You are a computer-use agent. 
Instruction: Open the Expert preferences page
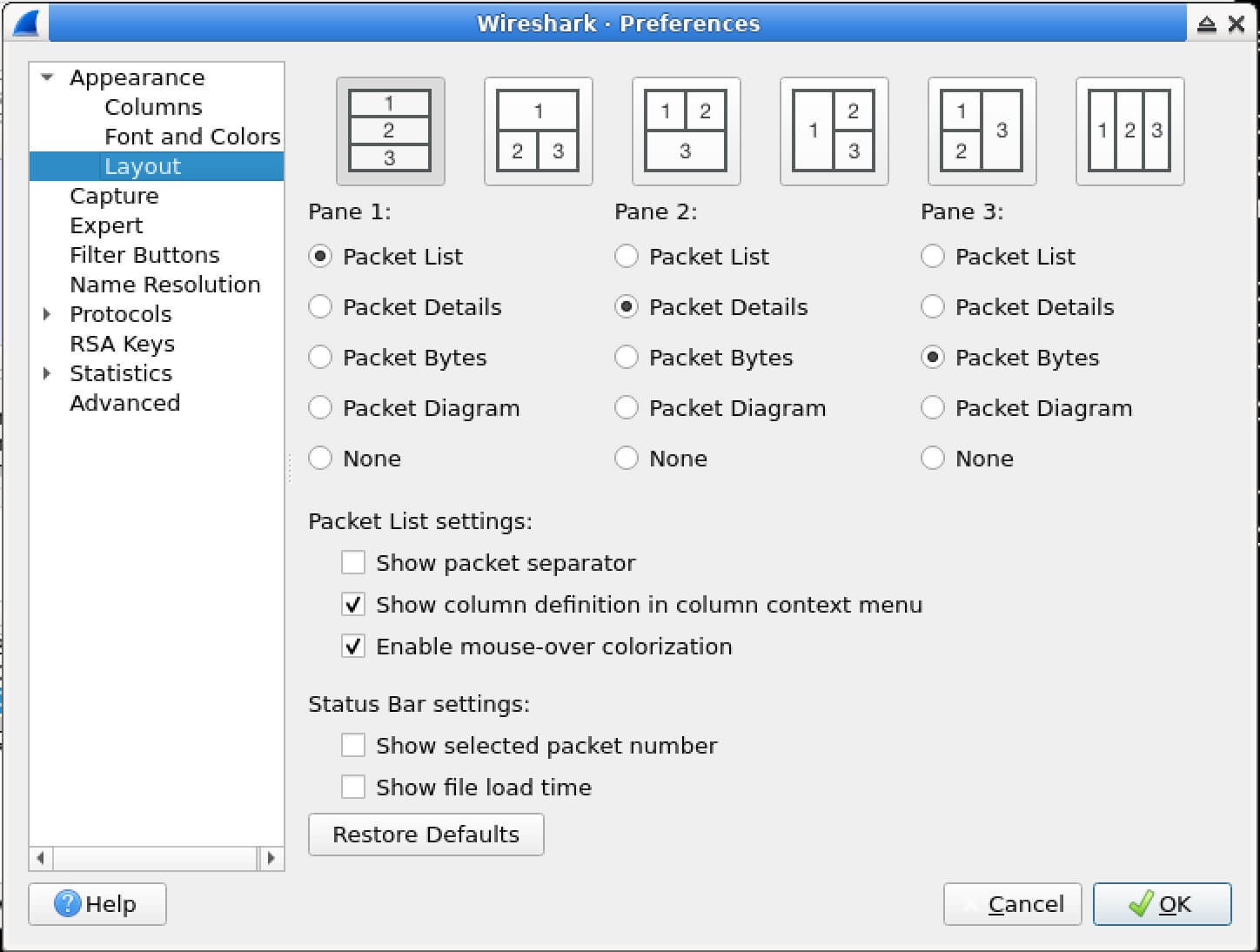[106, 225]
